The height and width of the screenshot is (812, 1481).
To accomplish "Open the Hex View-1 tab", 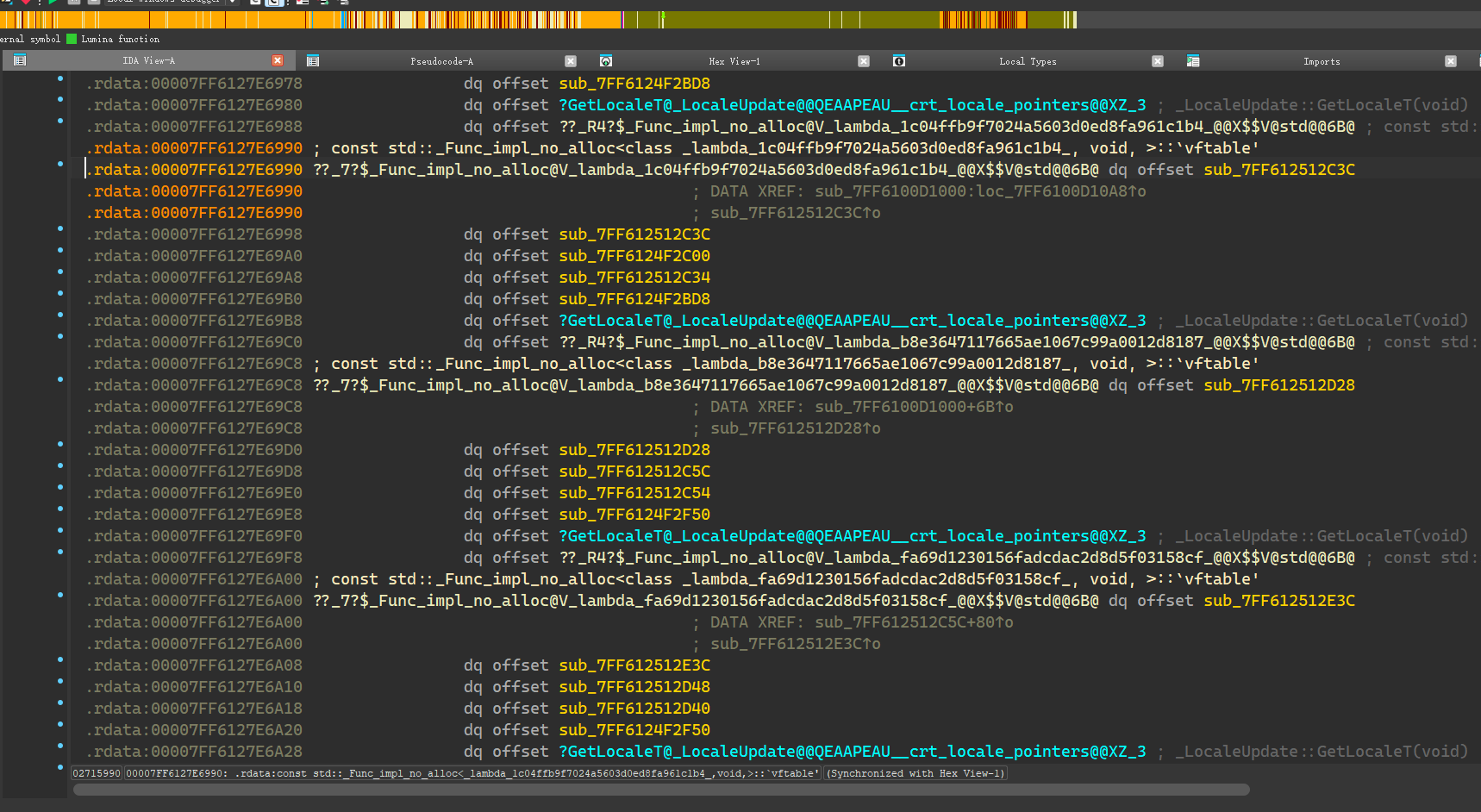I will tap(734, 61).
